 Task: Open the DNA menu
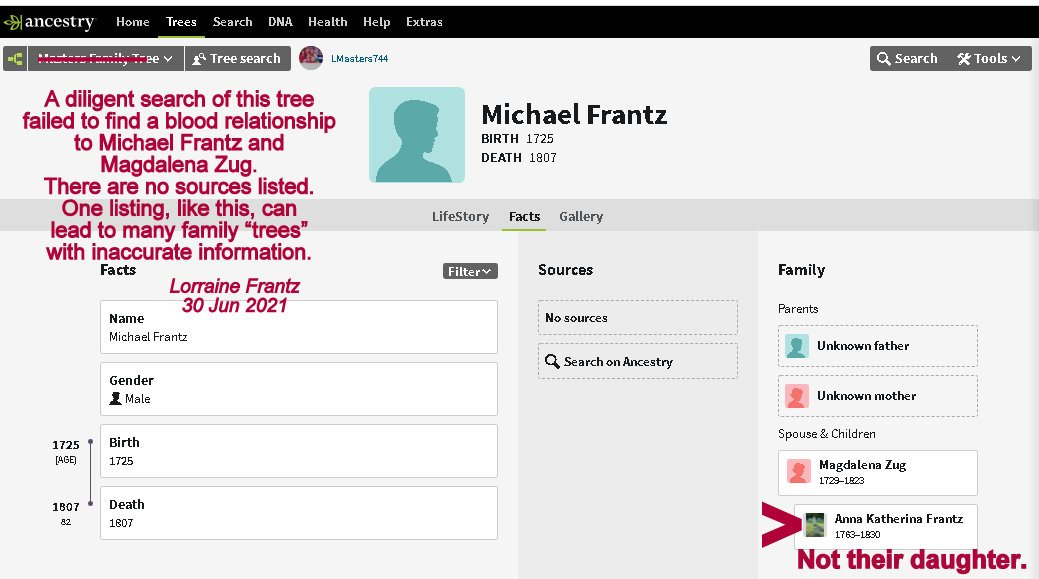tap(280, 22)
